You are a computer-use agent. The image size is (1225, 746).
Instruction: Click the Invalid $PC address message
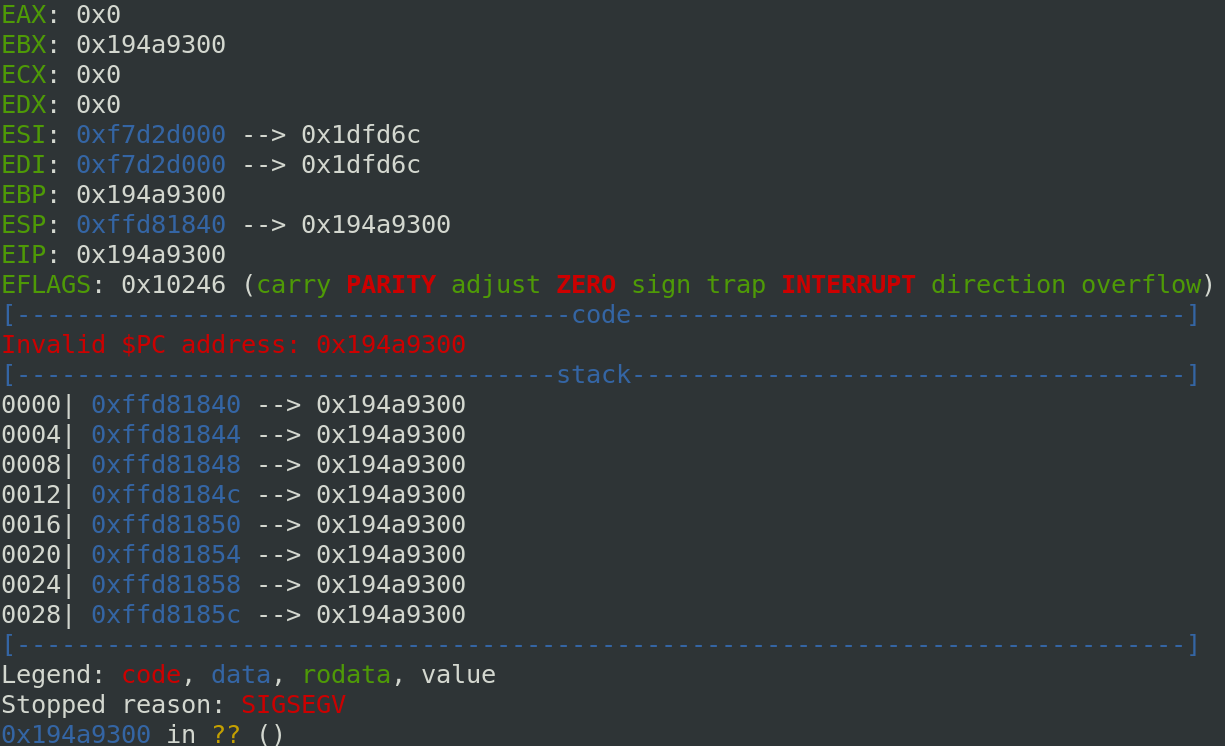click(x=233, y=344)
